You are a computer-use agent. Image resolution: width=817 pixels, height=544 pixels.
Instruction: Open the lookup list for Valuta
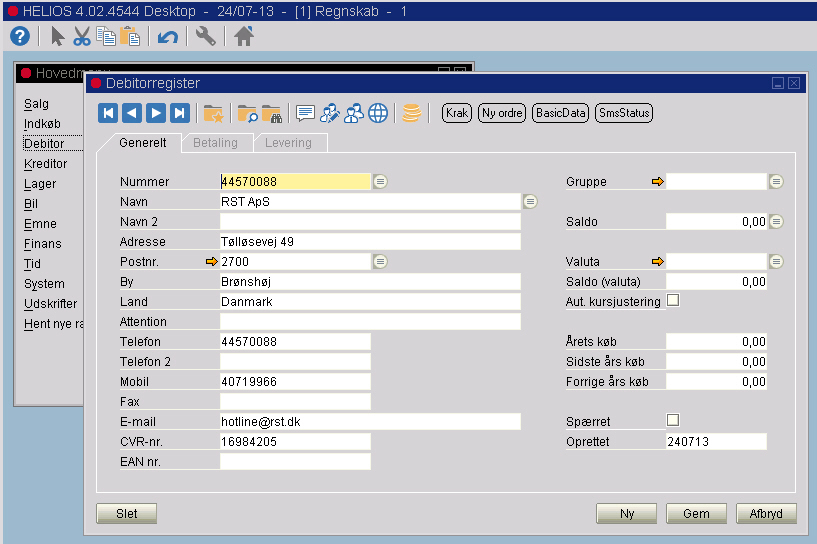coord(776,262)
